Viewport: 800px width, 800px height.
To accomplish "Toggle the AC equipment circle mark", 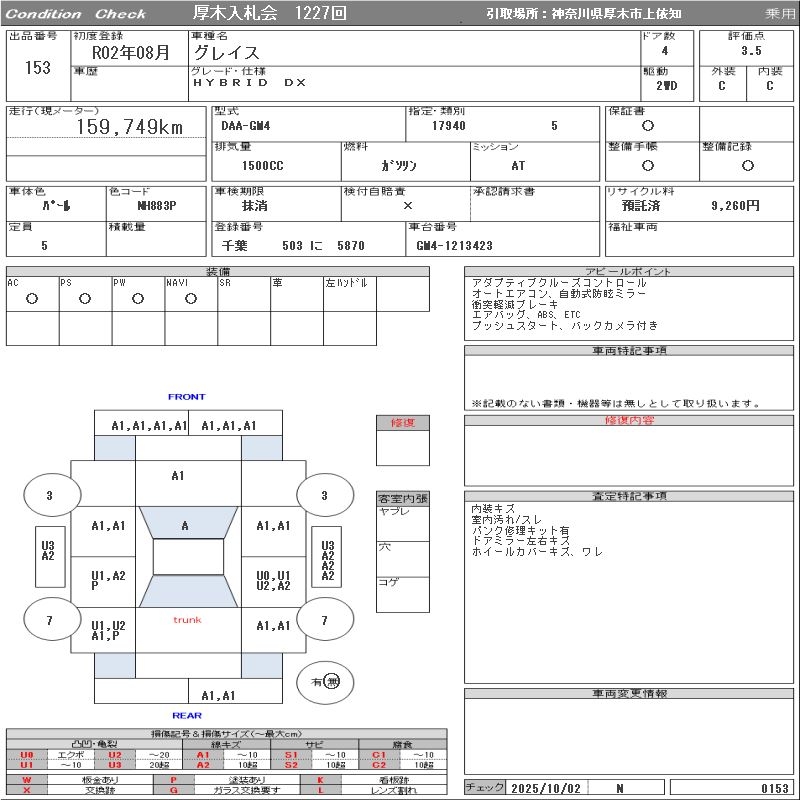I will 32,299.
